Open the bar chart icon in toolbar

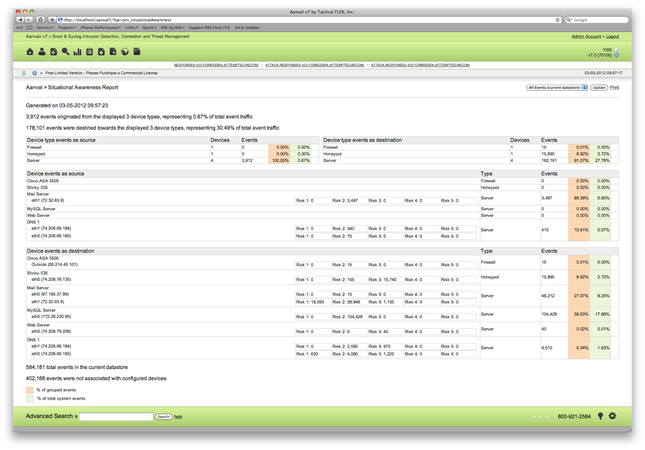point(78,52)
